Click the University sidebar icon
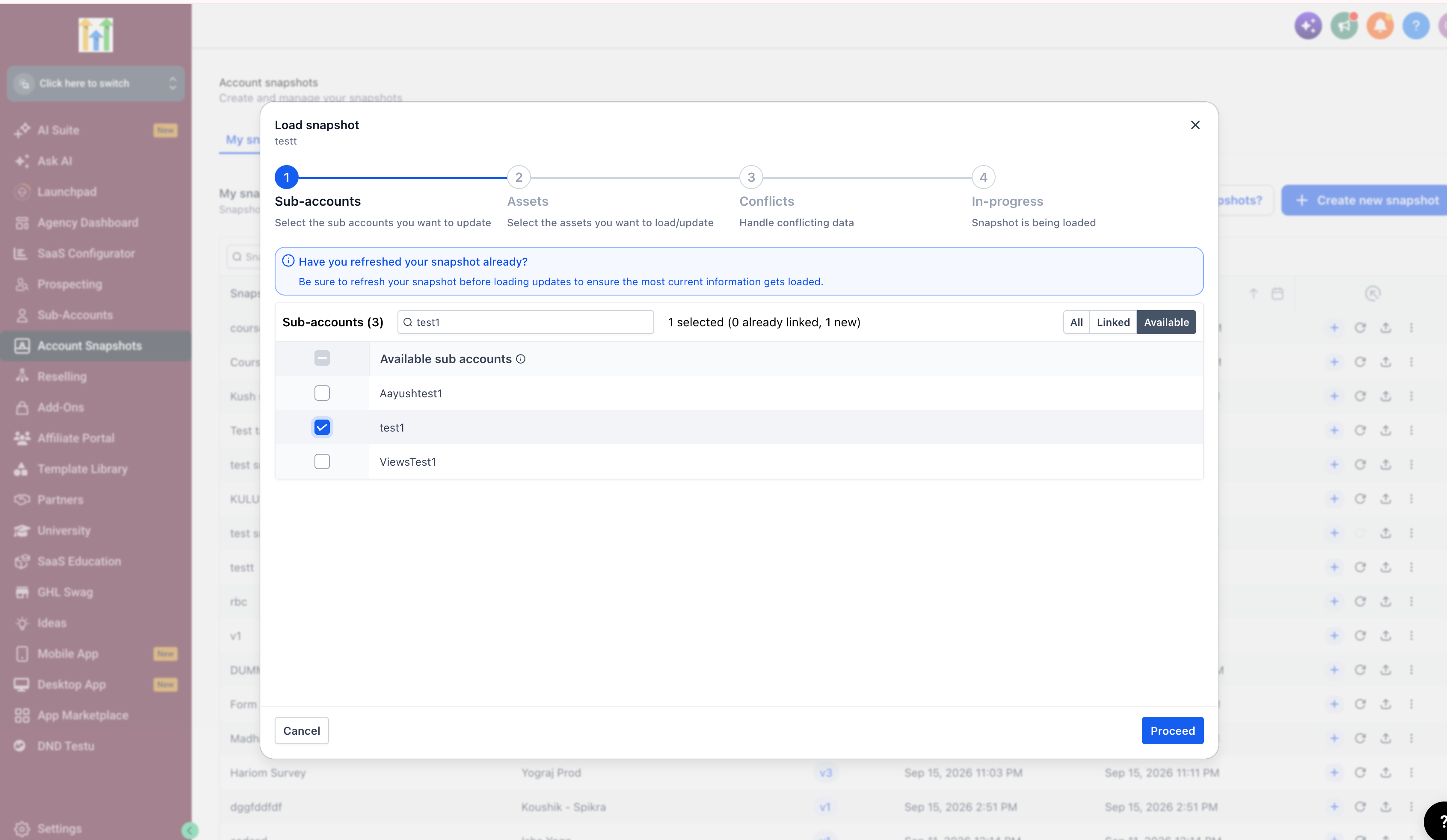1447x840 pixels. coord(22,530)
